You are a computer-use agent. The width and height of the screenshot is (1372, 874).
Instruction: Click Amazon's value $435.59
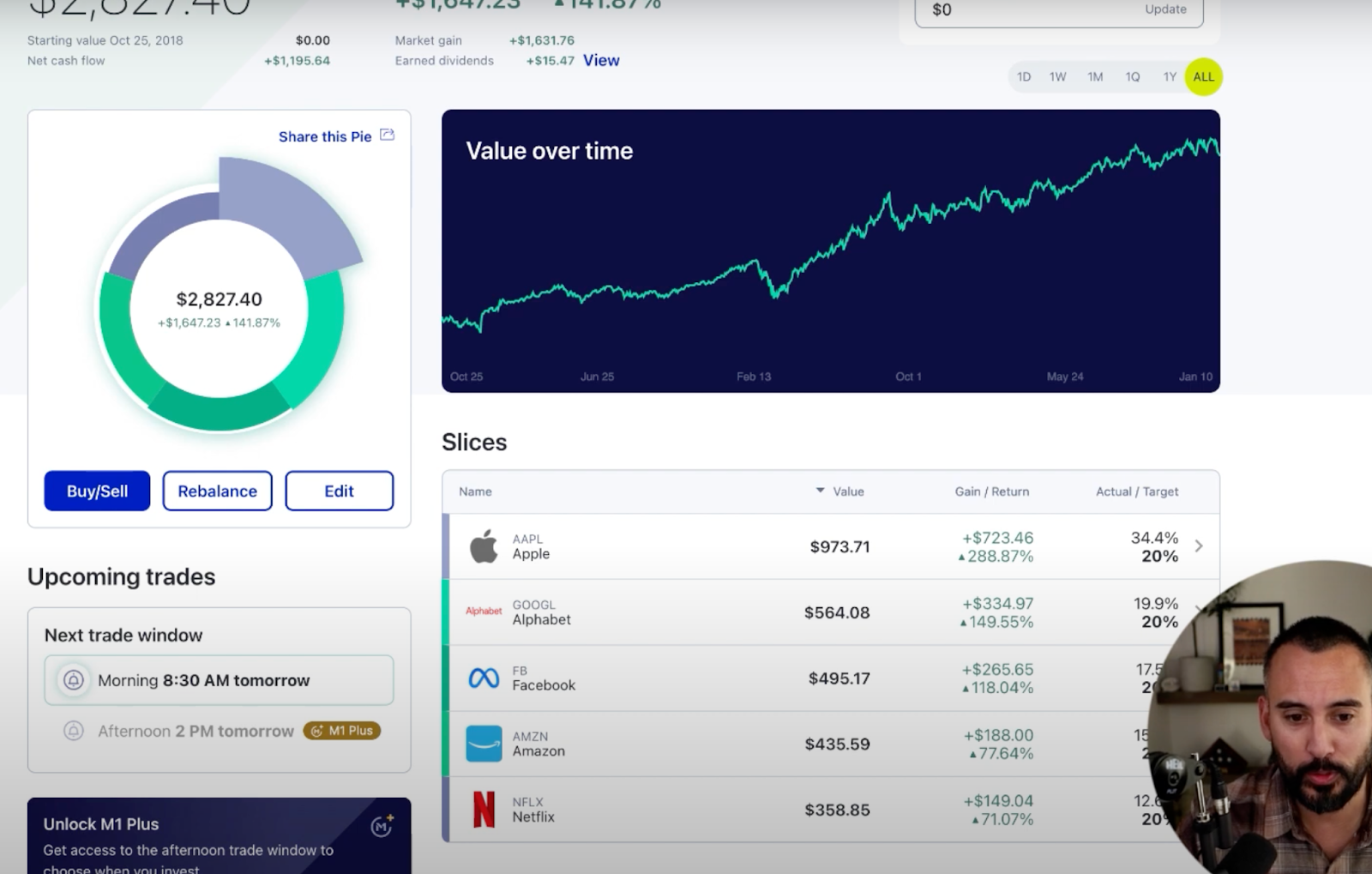[837, 744]
